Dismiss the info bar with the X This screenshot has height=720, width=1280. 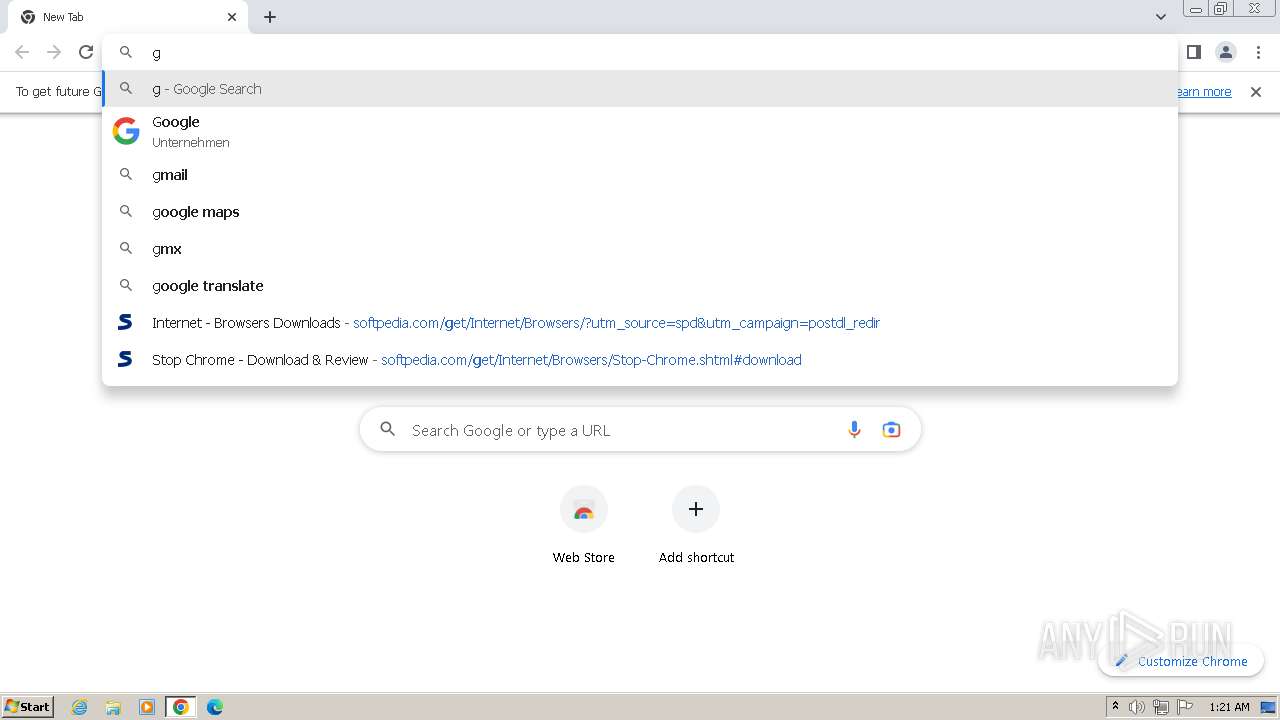pos(1256,92)
